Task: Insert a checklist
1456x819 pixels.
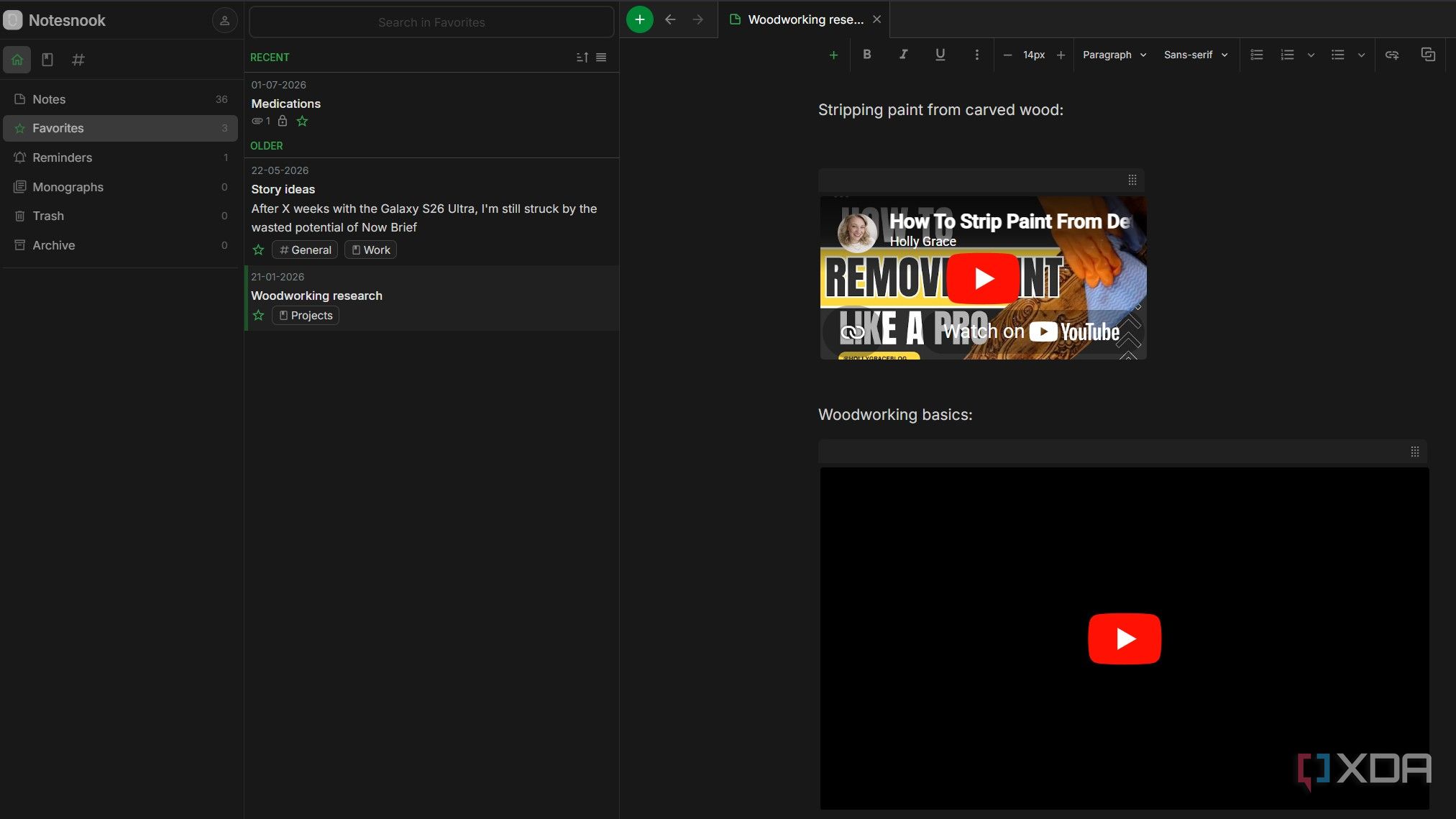Action: coord(1257,55)
